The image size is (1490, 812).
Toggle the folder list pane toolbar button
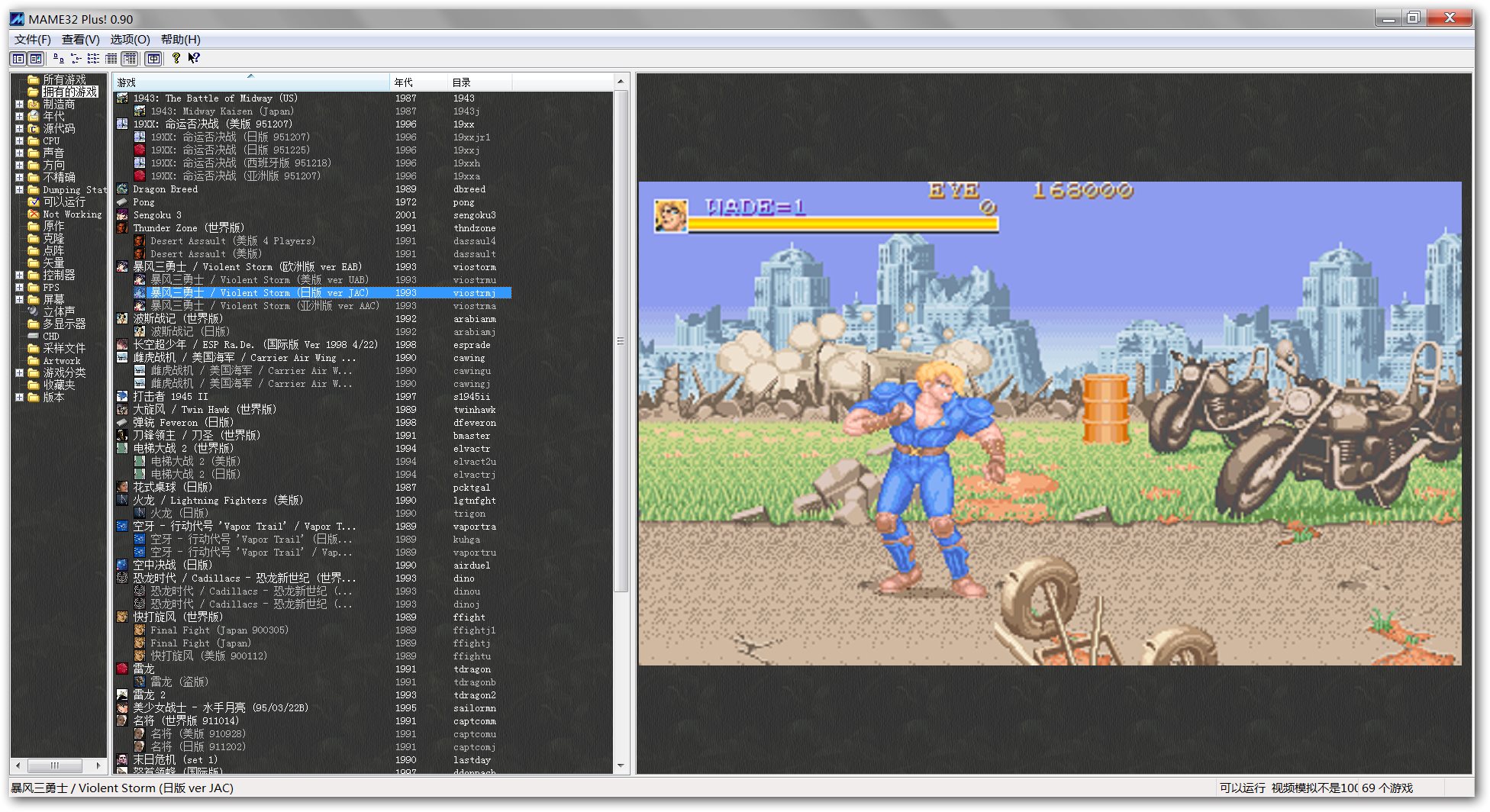pyautogui.click(x=18, y=59)
